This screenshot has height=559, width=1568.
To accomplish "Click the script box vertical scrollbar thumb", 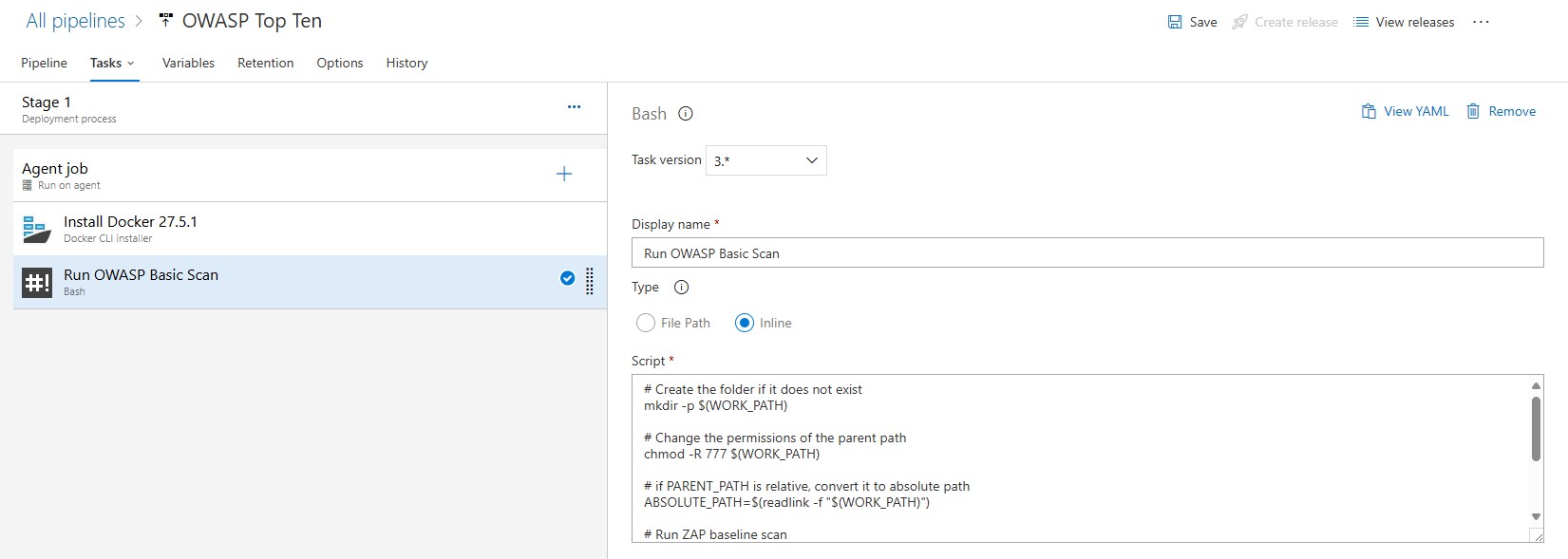I will click(1536, 428).
